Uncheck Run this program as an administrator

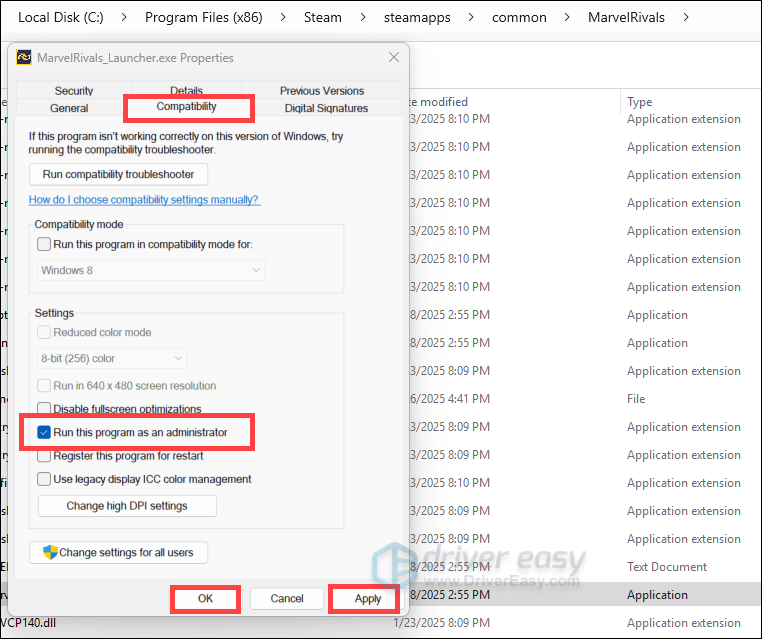click(x=44, y=432)
